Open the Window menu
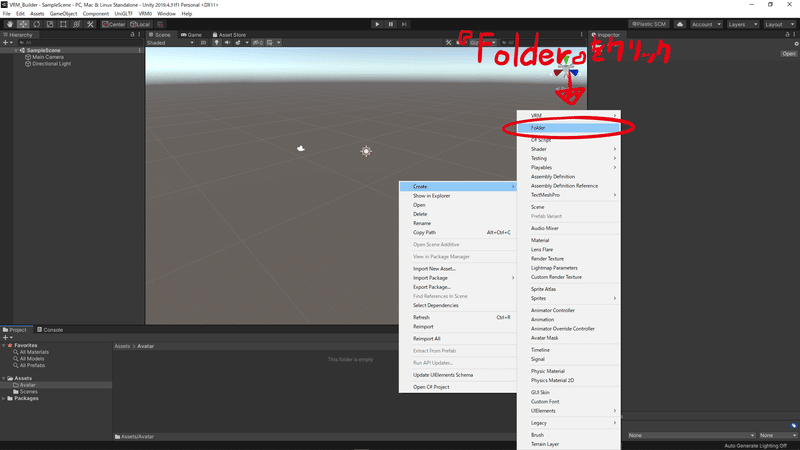 click(166, 14)
